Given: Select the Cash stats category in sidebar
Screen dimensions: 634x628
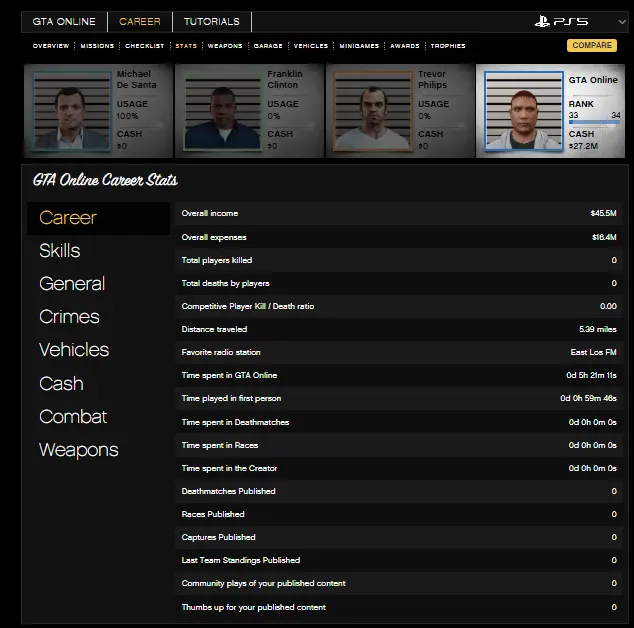Looking at the screenshot, I should click(x=61, y=383).
